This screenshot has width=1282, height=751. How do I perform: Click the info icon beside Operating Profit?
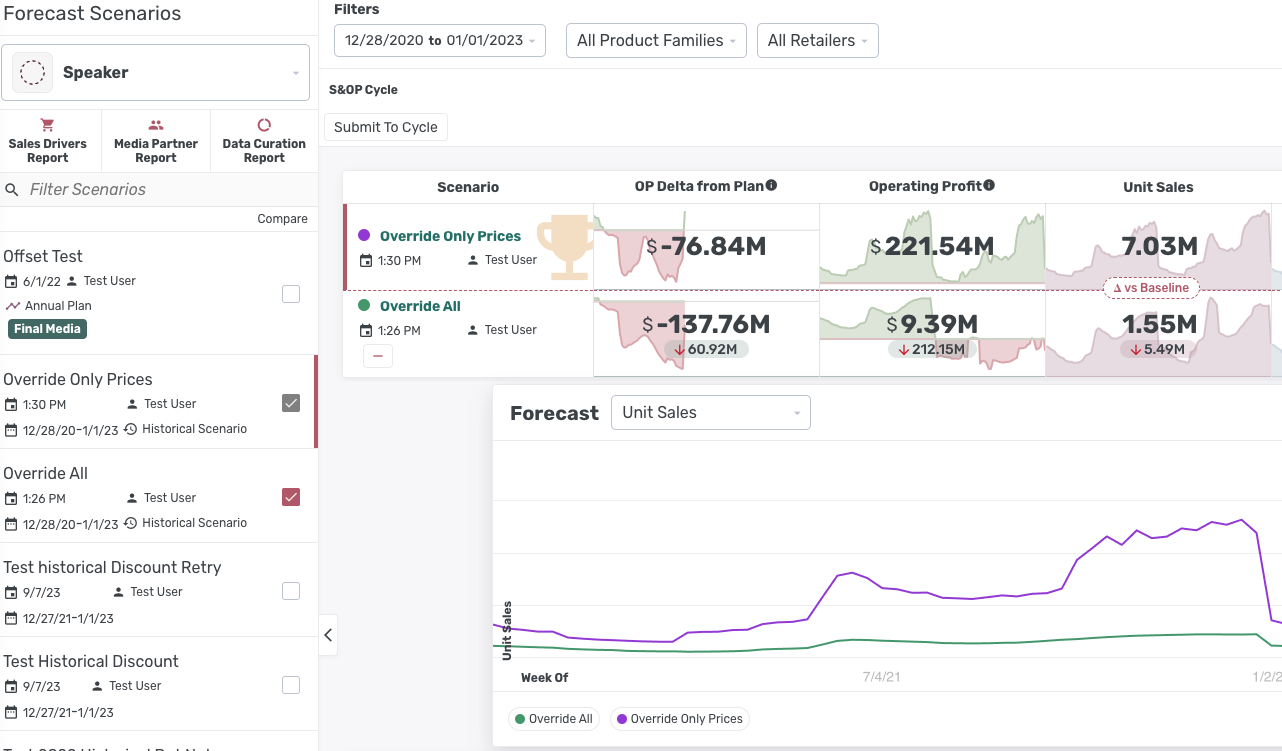pos(989,186)
